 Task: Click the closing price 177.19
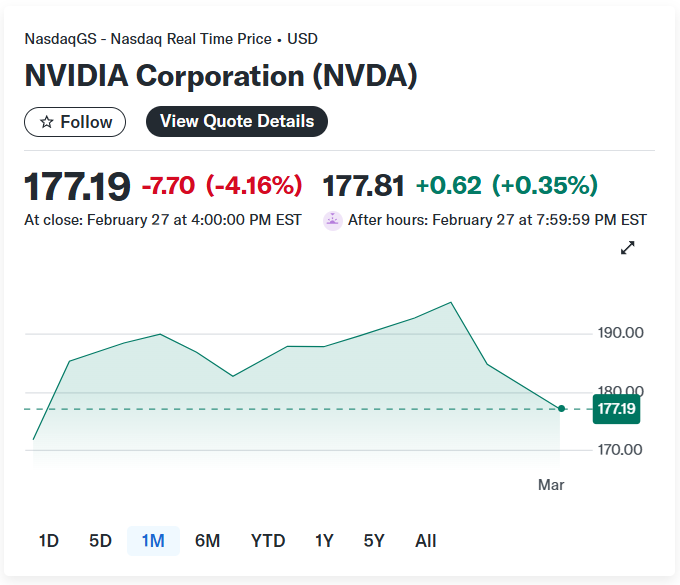coord(77,186)
